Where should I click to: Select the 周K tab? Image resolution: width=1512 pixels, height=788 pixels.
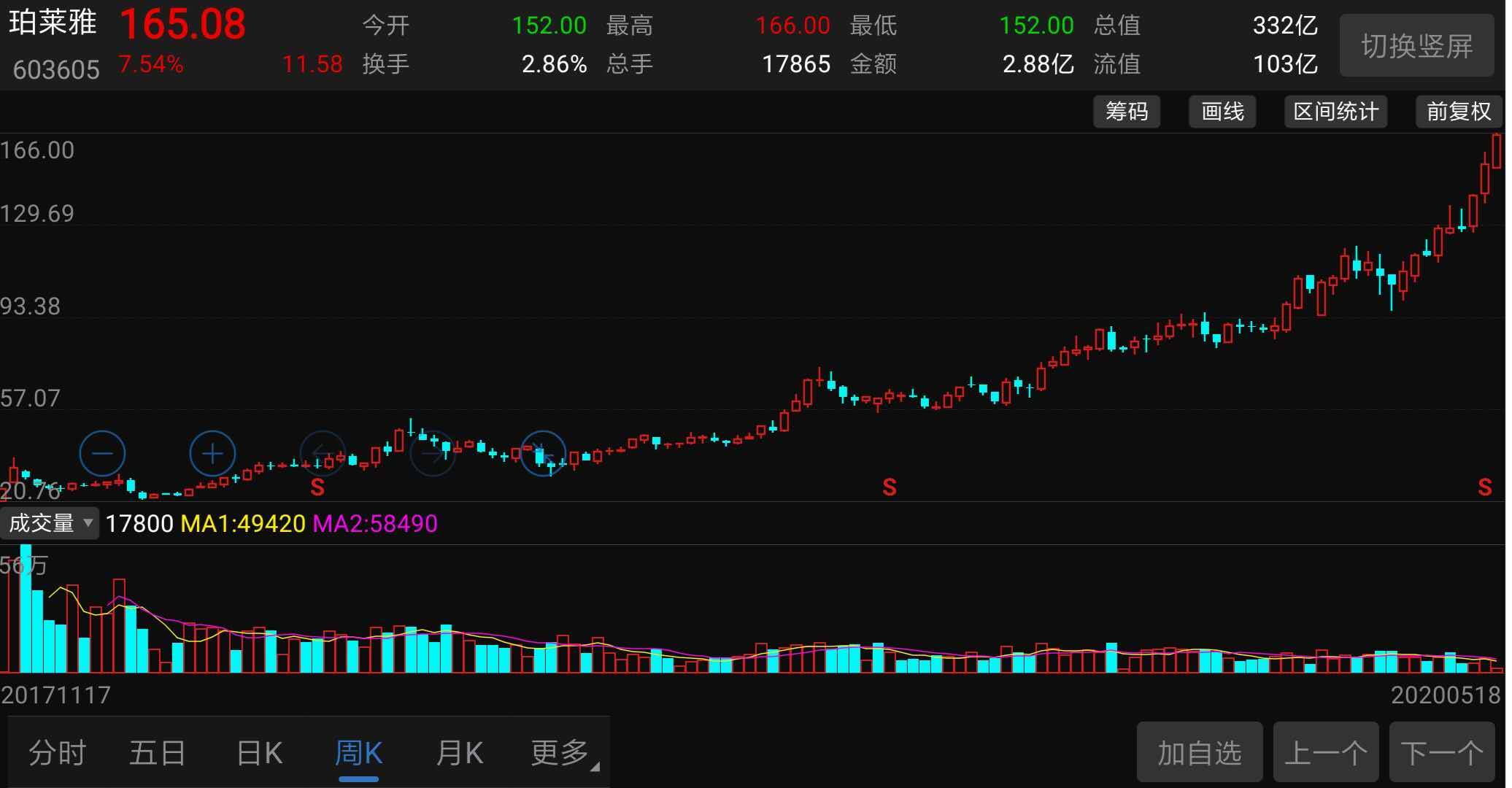coord(358,753)
